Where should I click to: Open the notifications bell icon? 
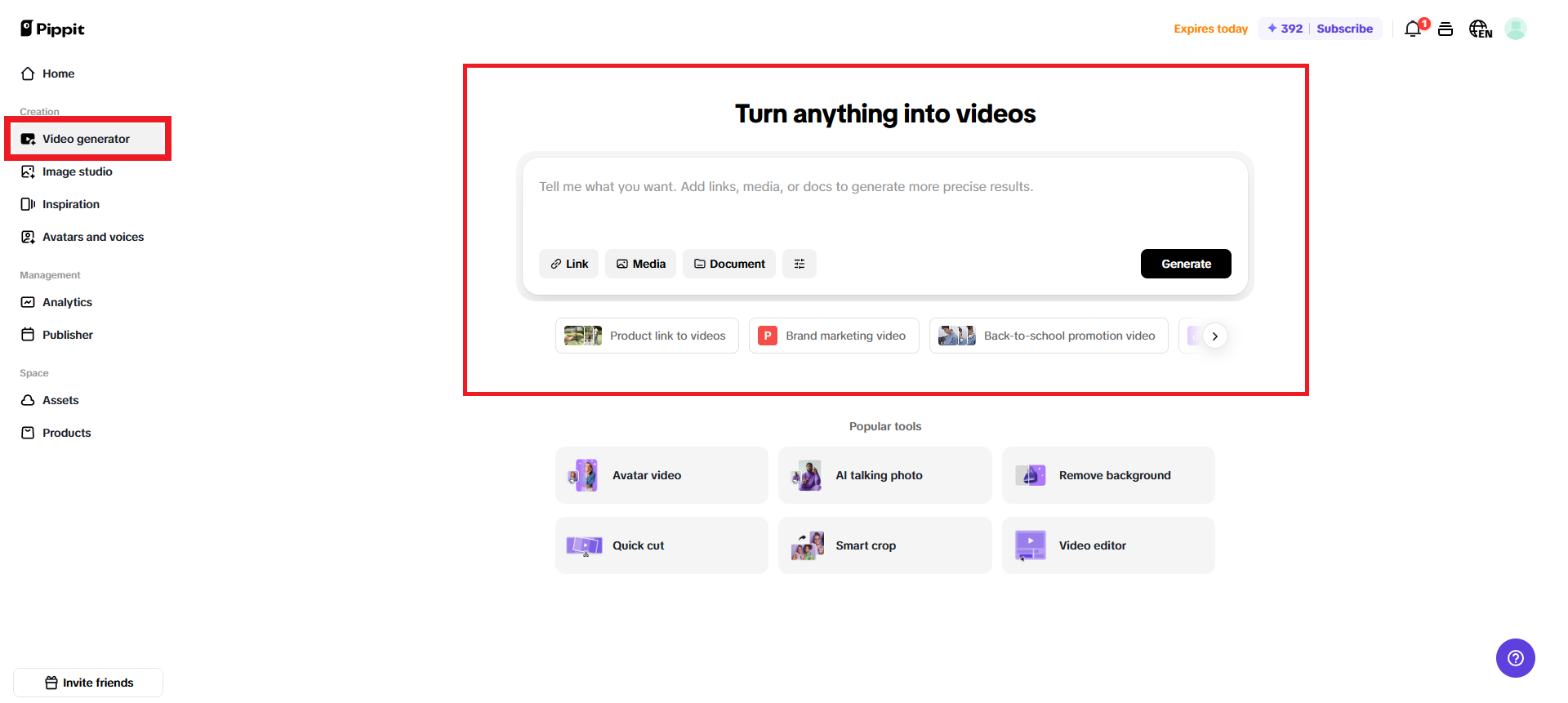point(1413,29)
